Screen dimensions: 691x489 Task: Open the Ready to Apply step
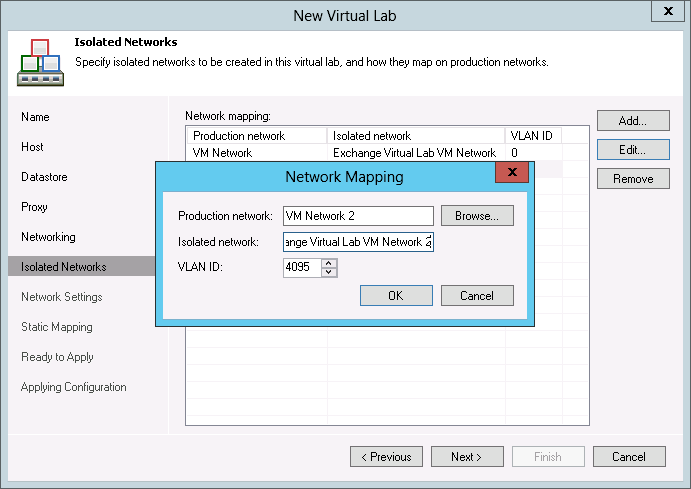tap(57, 357)
